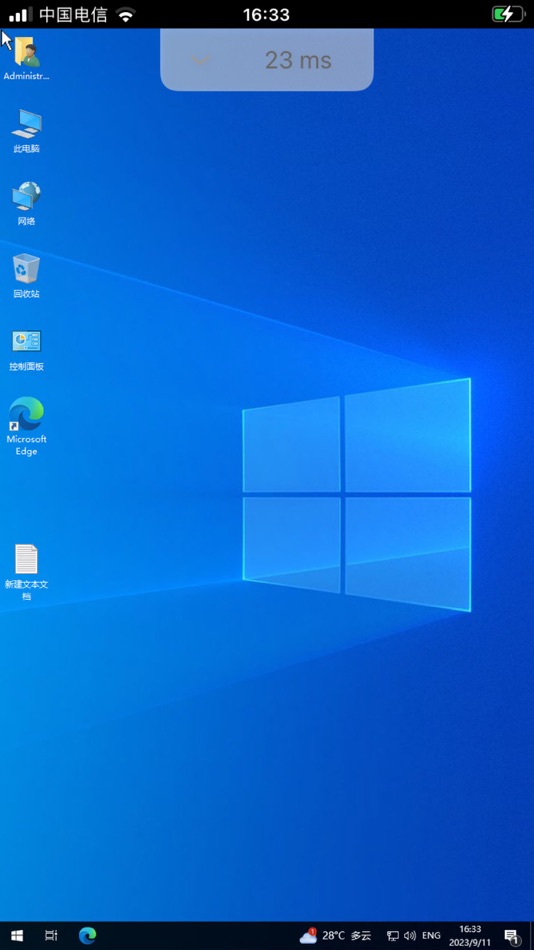This screenshot has height=950, width=534.
Task: Select the 网络 desktop icon
Action: click(x=26, y=204)
